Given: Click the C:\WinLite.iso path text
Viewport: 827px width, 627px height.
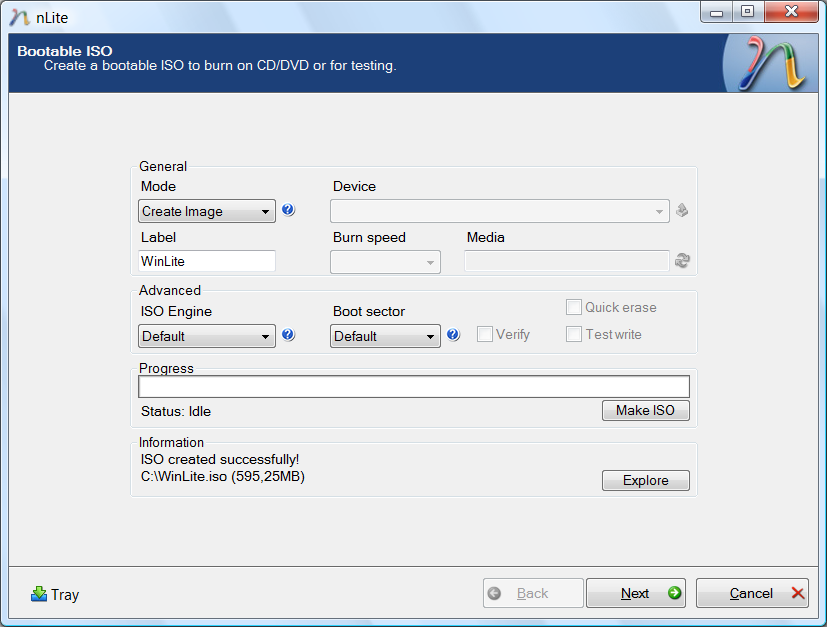Looking at the screenshot, I should pos(223,477).
